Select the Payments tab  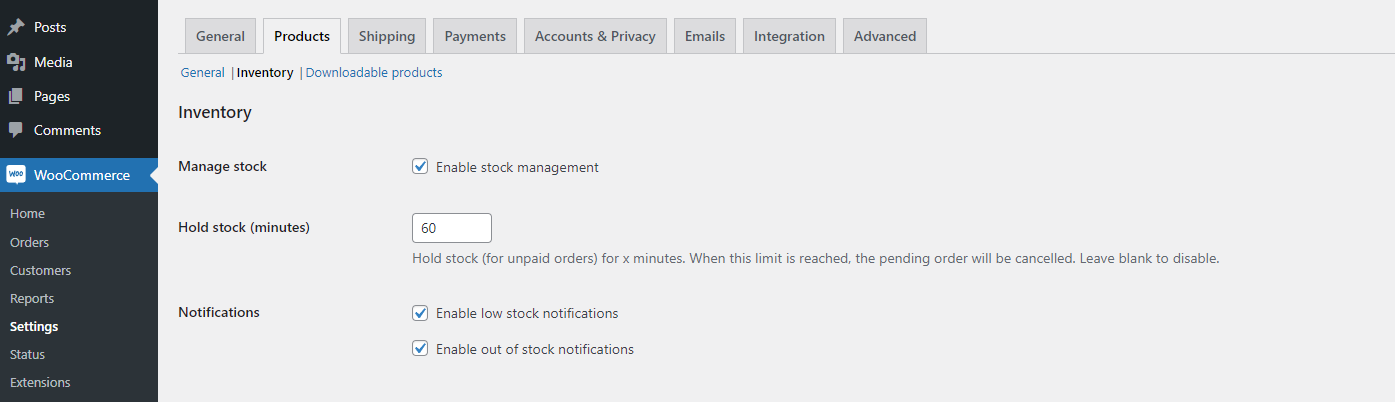(x=475, y=36)
